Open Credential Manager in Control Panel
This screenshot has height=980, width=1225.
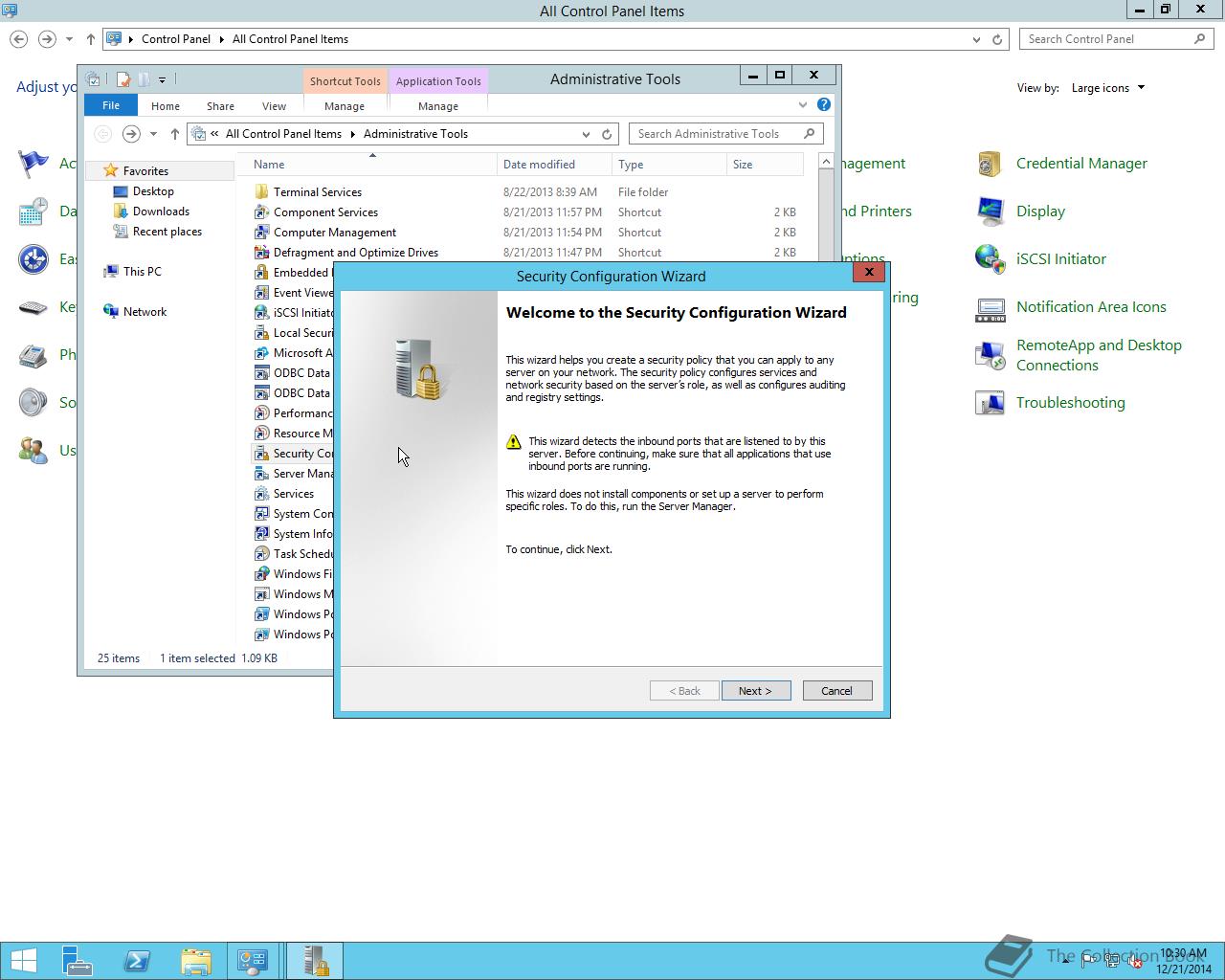[x=1081, y=164]
